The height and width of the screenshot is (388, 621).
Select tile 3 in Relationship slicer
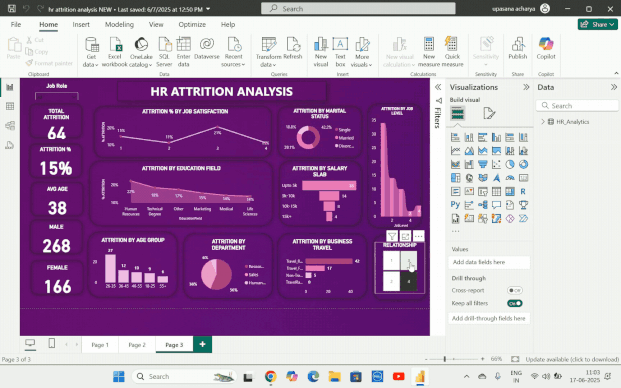(x=409, y=261)
